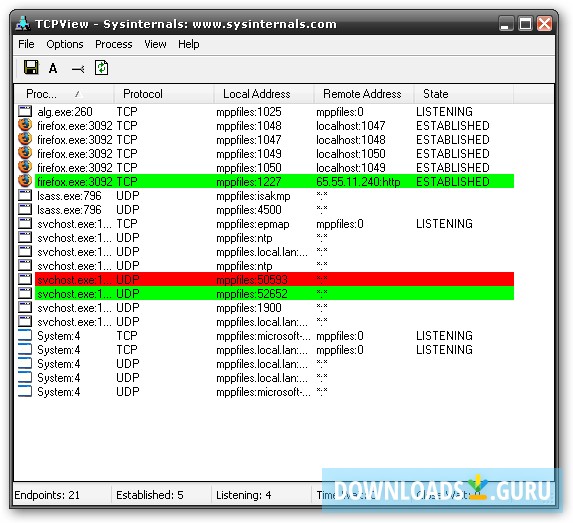Click svchost icon in mppfiles:1900 row

coord(25,307)
